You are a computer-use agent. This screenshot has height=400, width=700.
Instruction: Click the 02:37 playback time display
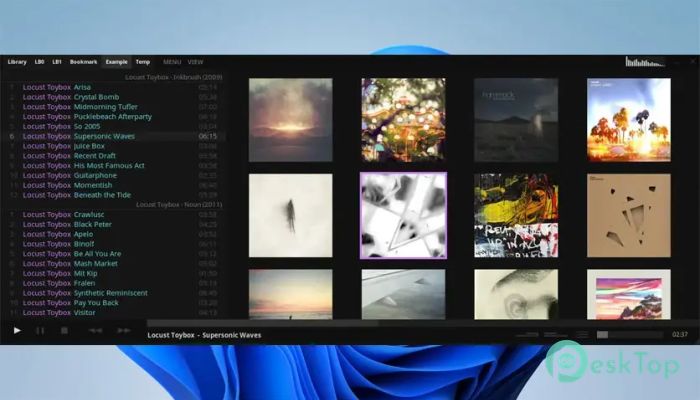tap(680, 334)
